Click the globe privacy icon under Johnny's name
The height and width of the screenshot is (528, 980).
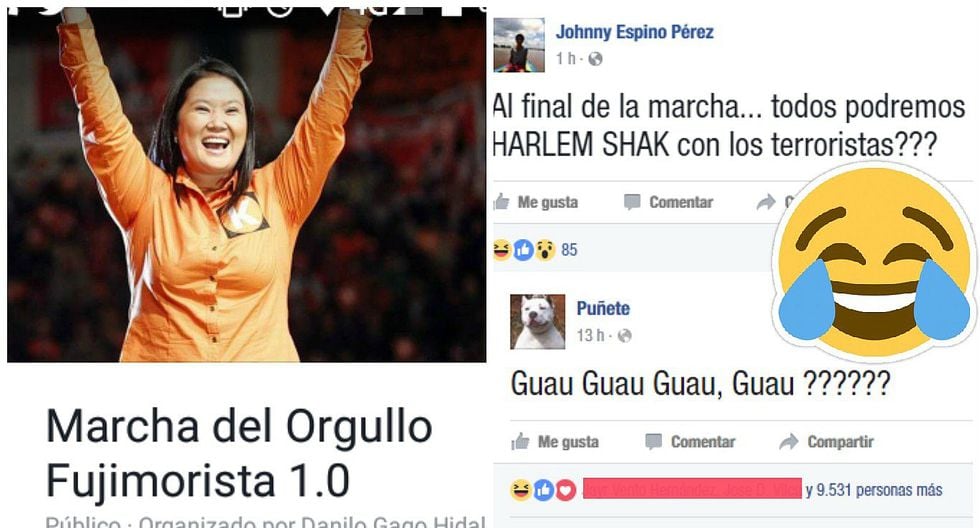[x=595, y=59]
